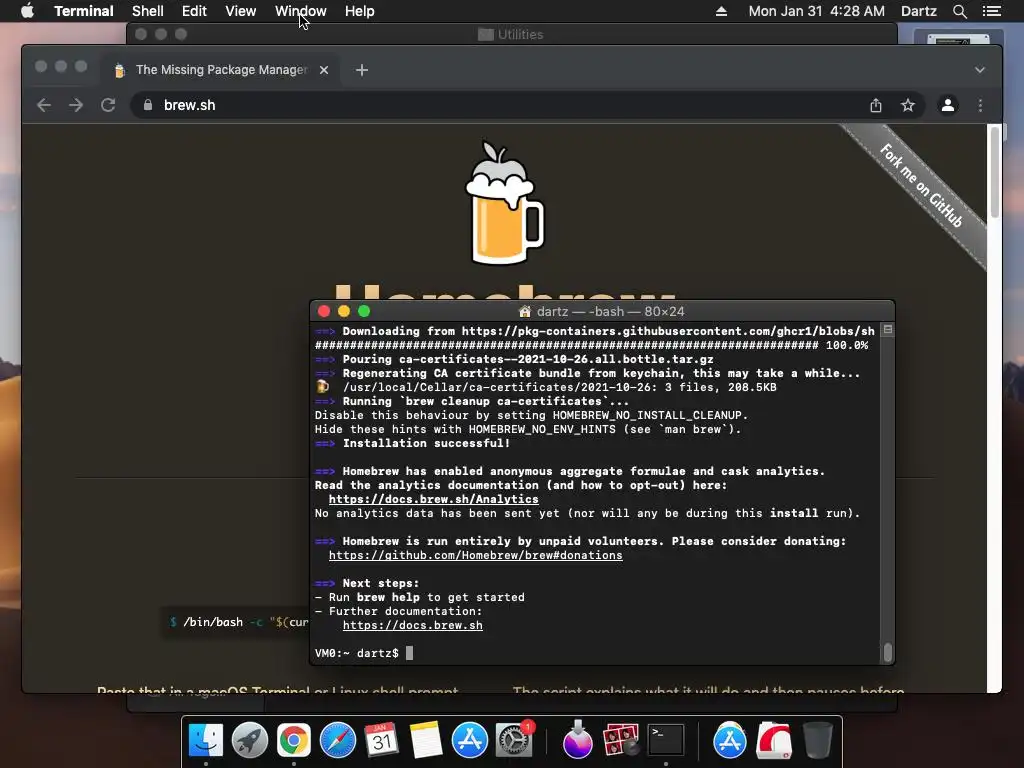Open the Apple menu

tap(27, 11)
